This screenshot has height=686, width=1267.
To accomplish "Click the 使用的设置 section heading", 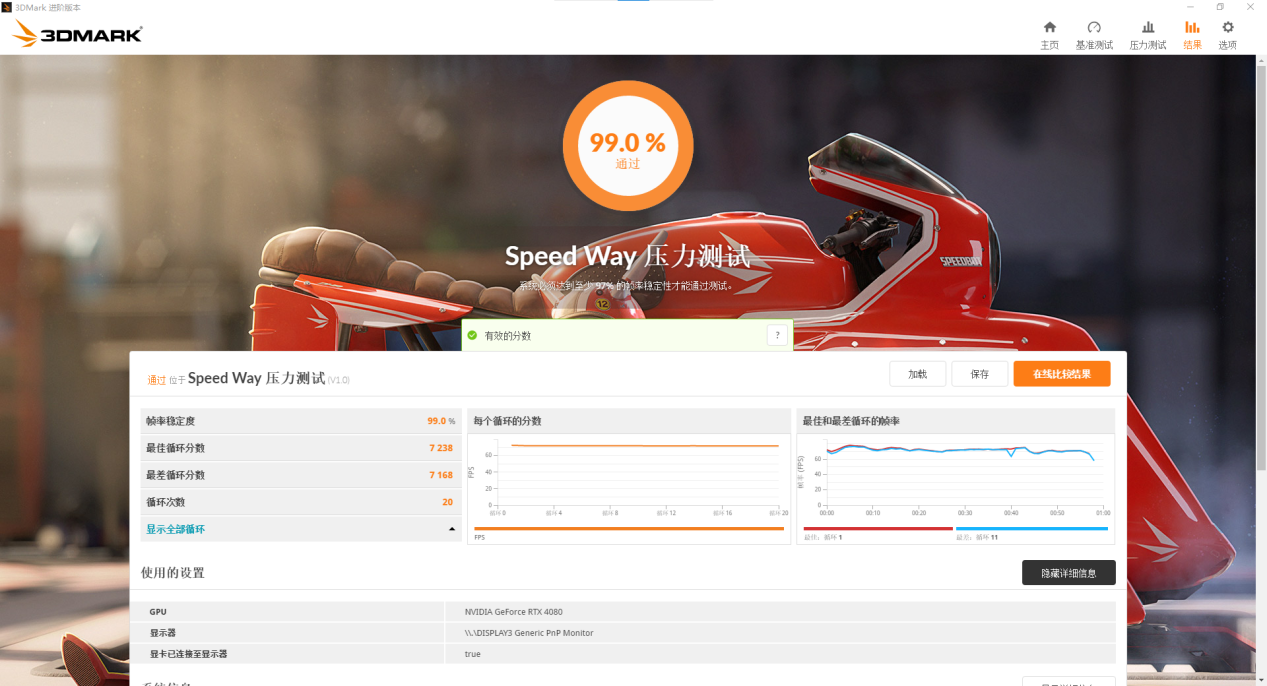I will [173, 573].
